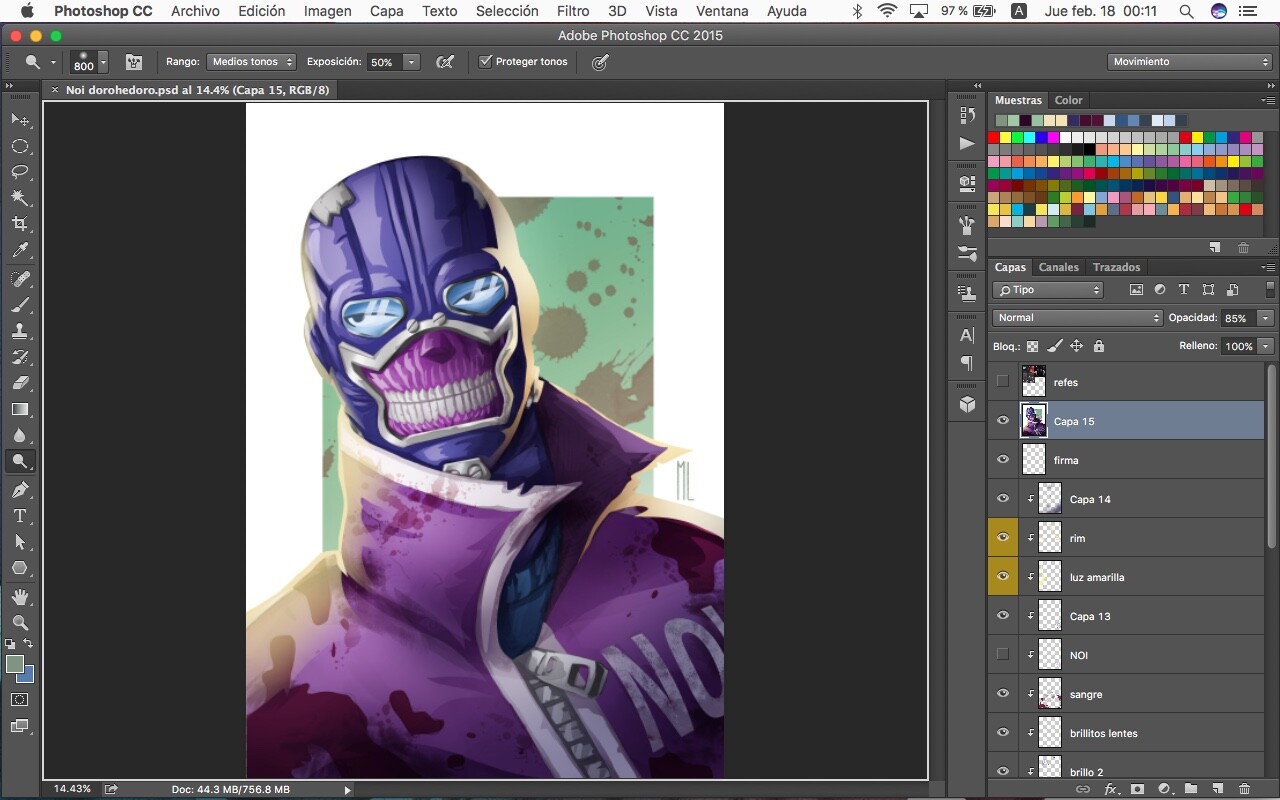Hide the Capa 15 layer
The height and width of the screenshot is (800, 1280).
[1003, 421]
